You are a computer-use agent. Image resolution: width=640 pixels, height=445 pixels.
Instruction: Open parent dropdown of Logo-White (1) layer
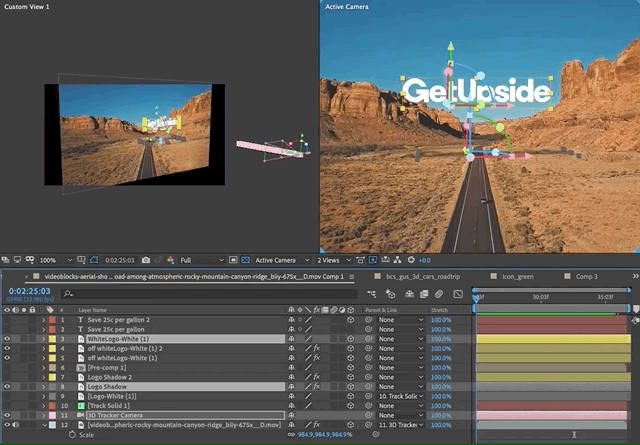[x=401, y=396]
